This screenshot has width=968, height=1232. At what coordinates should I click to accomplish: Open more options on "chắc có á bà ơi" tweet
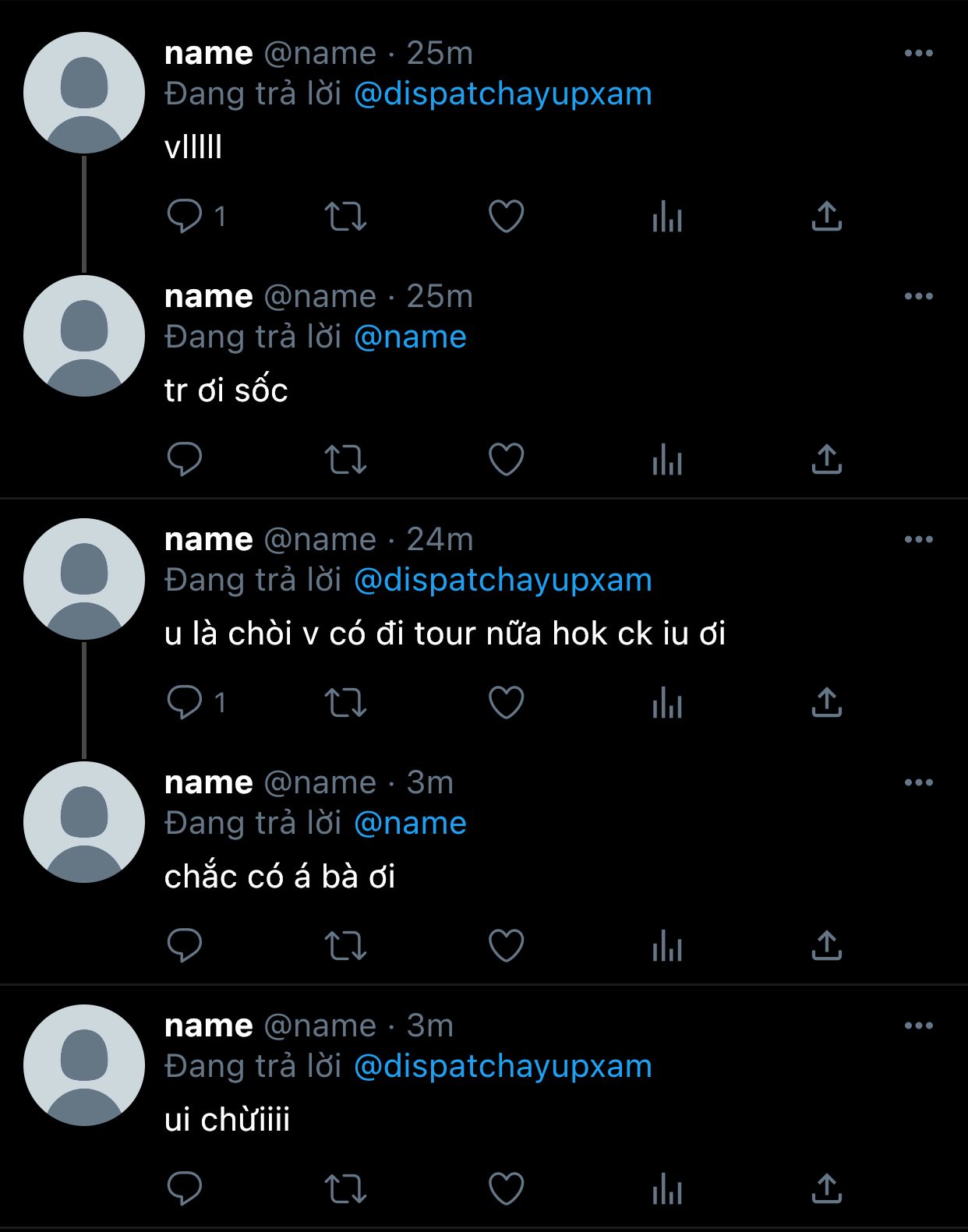point(919,782)
